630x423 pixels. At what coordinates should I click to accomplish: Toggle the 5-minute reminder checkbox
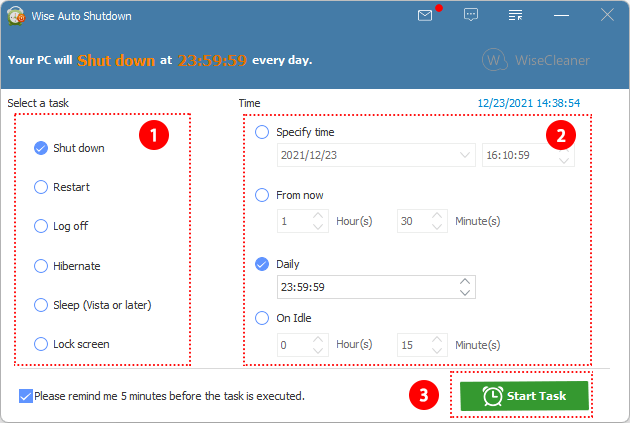tap(26, 396)
